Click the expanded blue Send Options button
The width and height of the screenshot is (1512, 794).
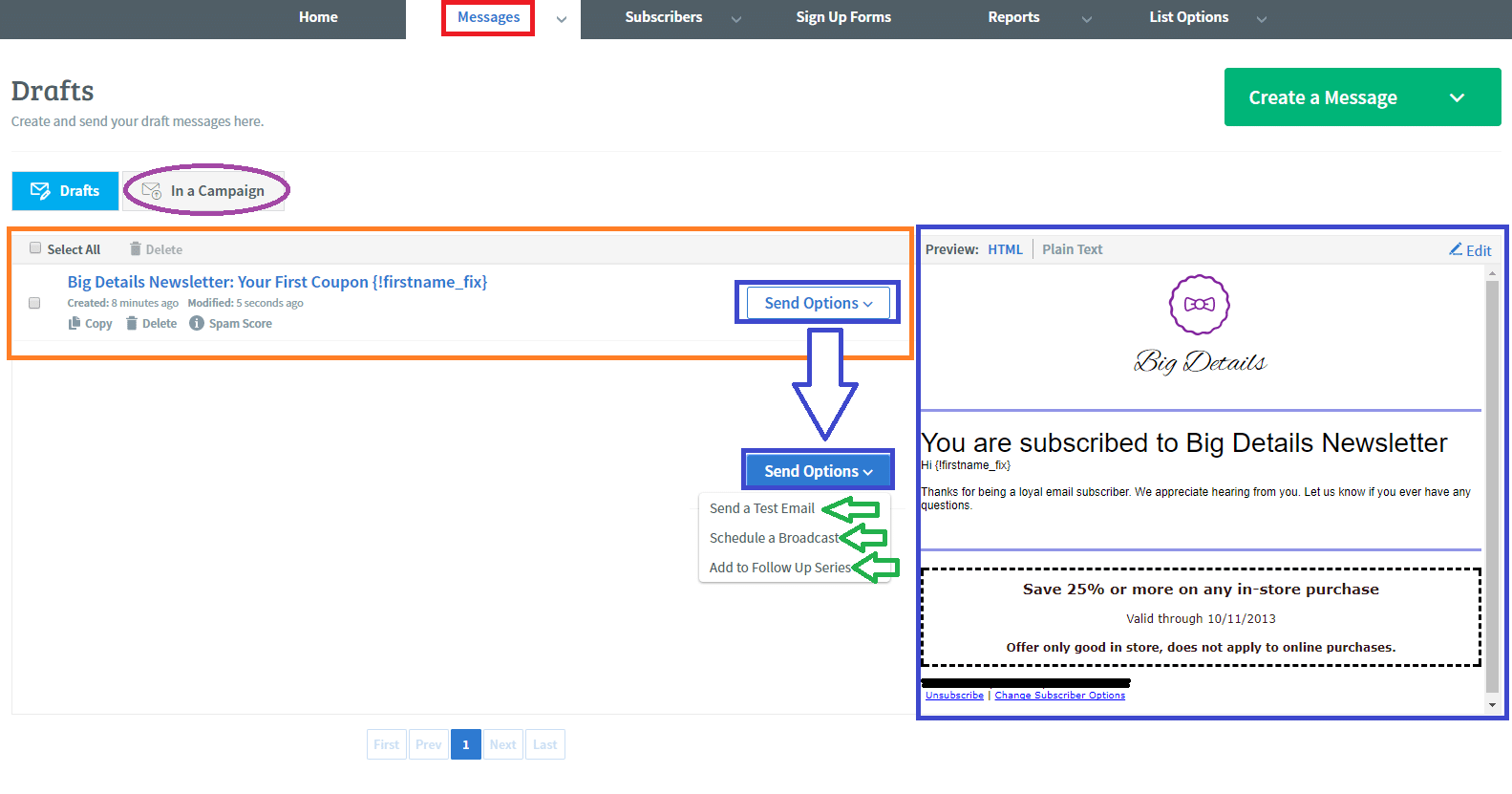pyautogui.click(x=818, y=471)
